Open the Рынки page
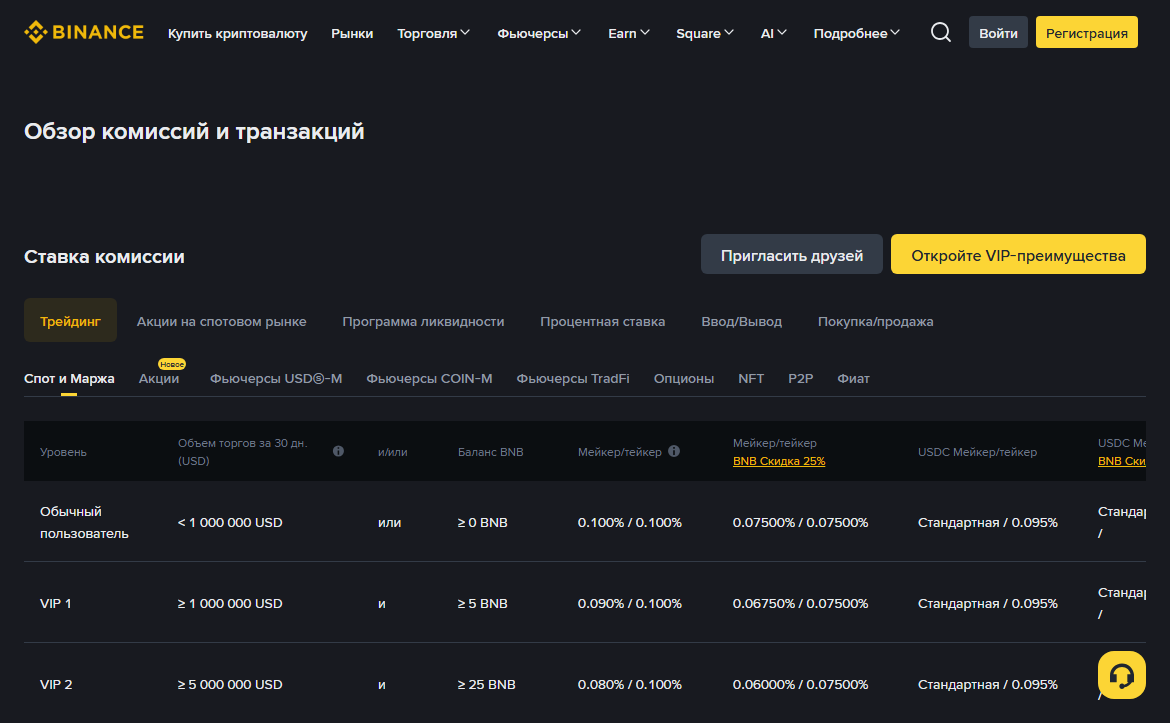 coord(352,33)
